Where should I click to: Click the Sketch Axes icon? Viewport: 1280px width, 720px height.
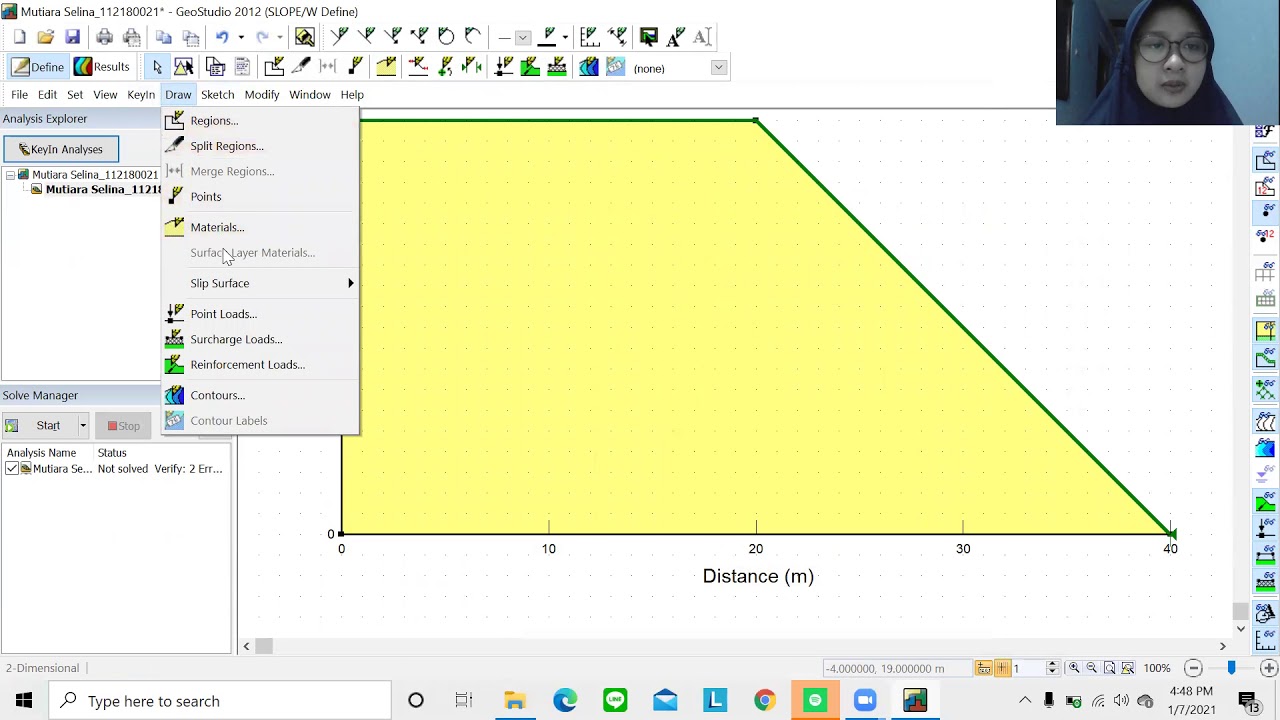pyautogui.click(x=589, y=37)
